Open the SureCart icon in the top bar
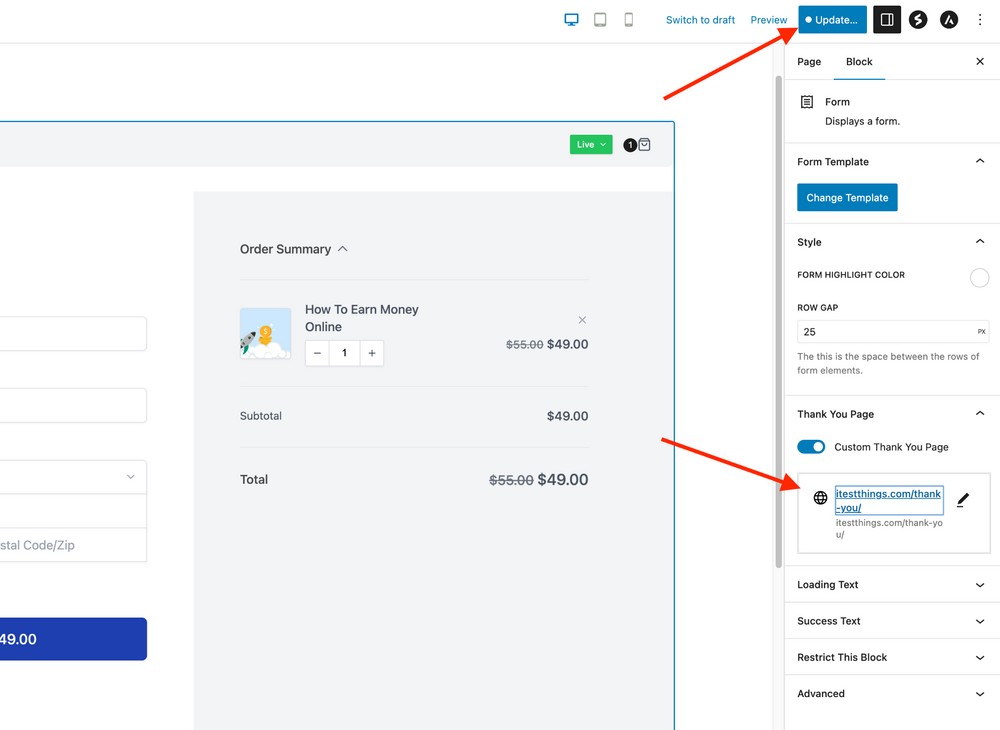The width and height of the screenshot is (1000, 730). [x=918, y=19]
